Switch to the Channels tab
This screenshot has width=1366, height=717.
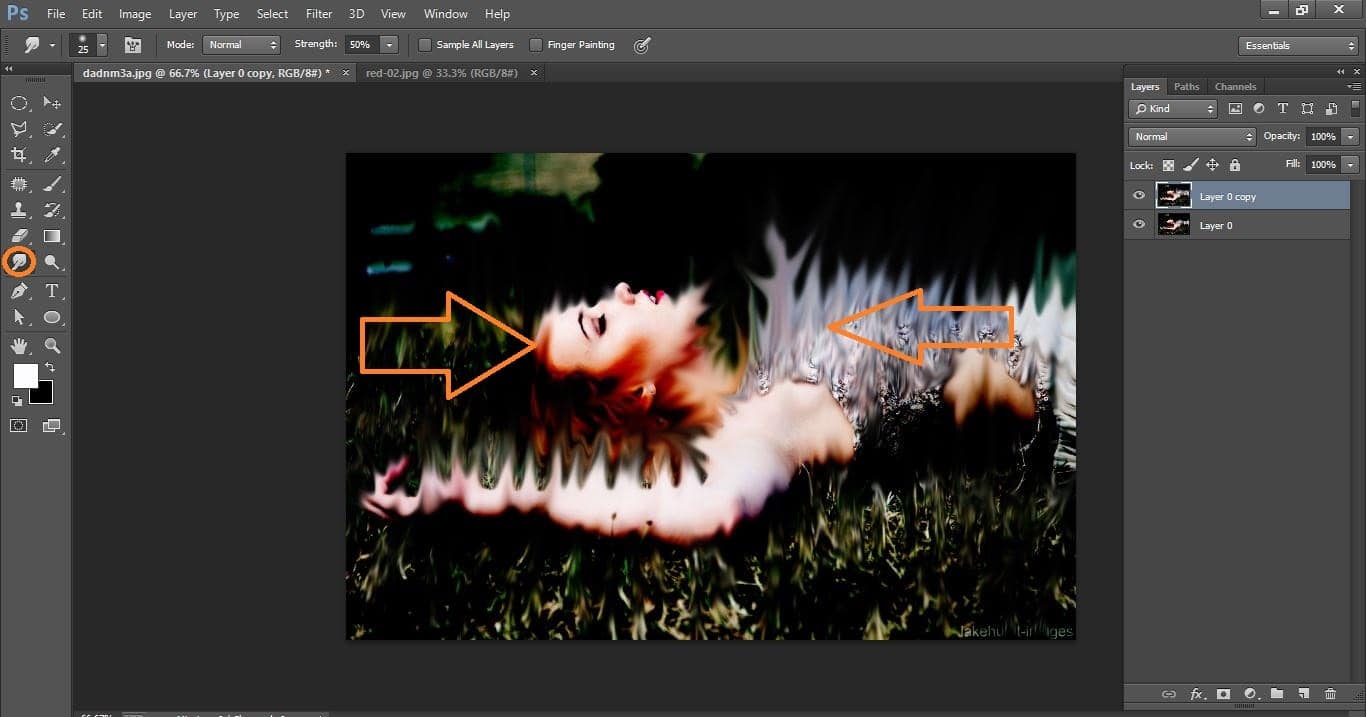pos(1235,87)
